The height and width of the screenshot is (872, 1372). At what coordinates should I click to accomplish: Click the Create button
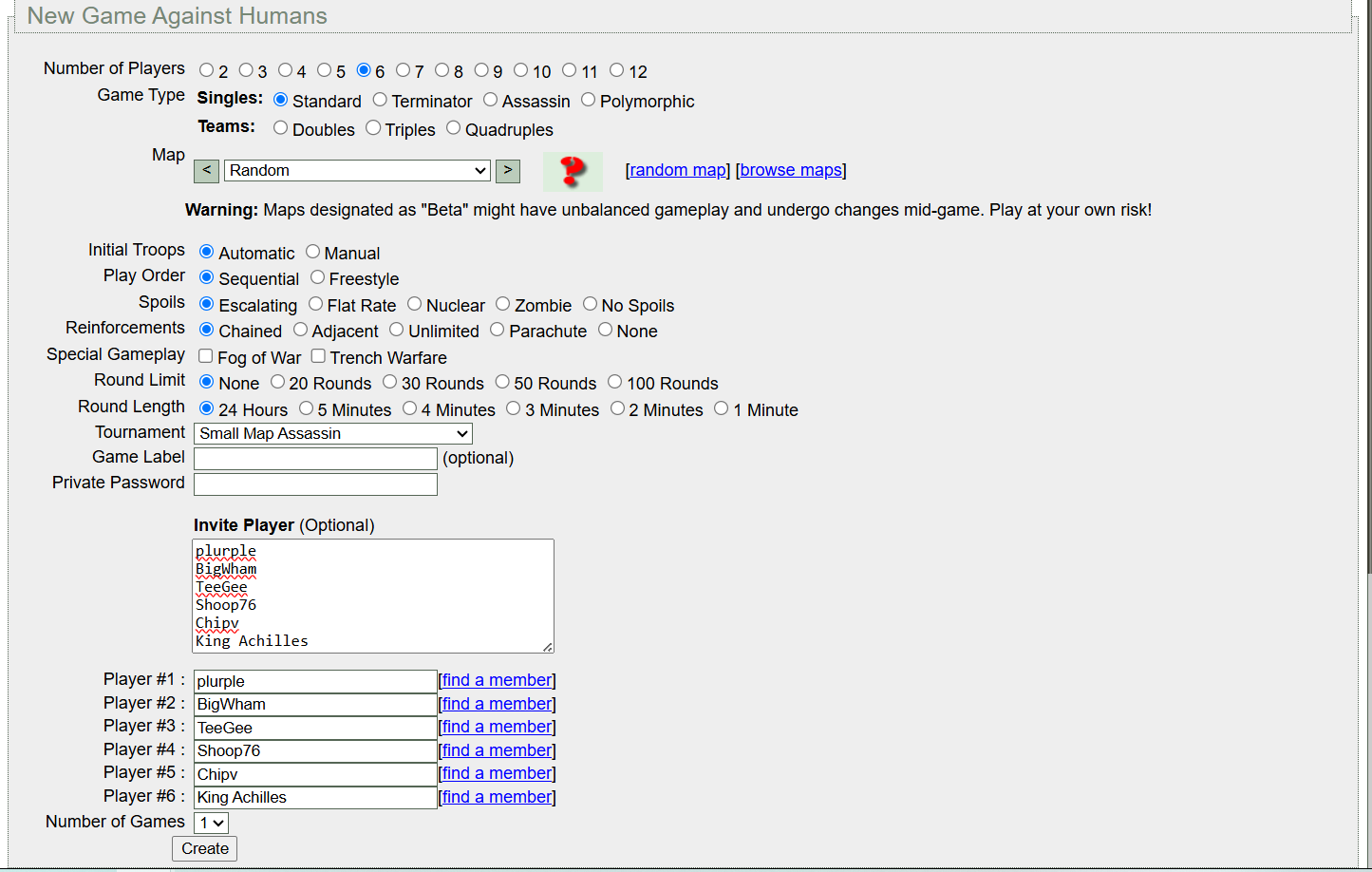(205, 849)
